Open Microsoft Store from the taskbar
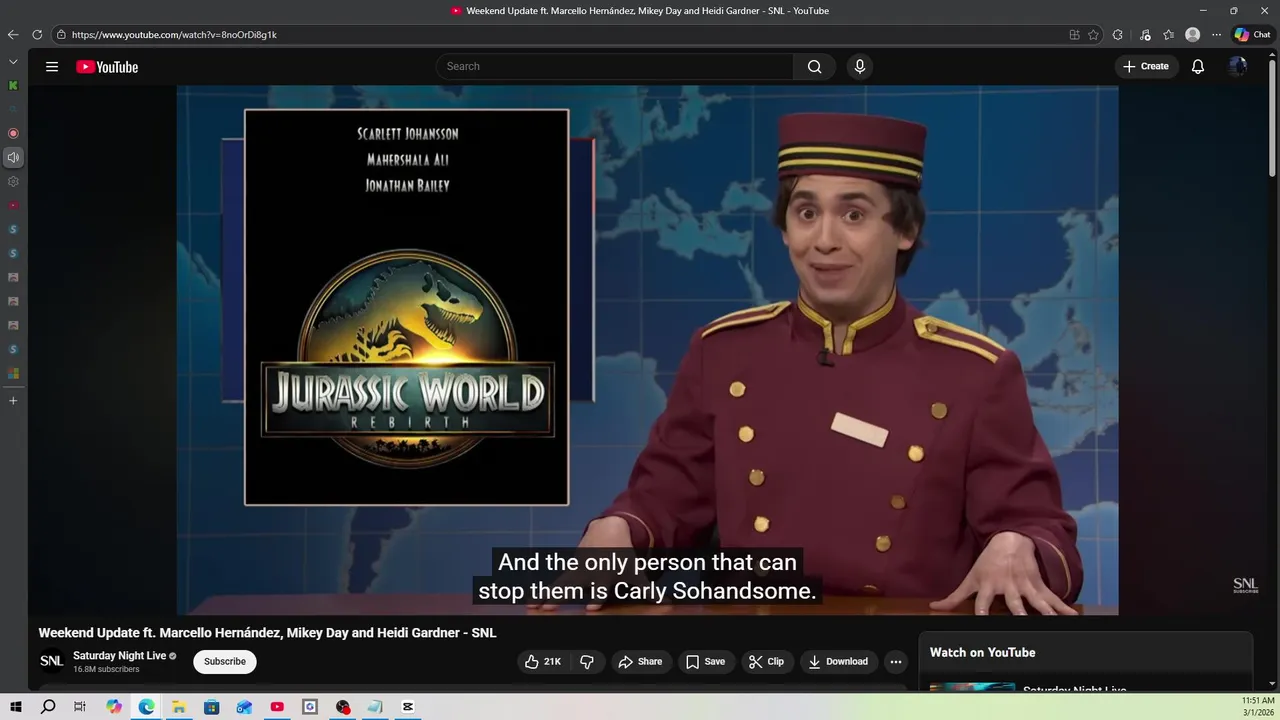Screen dimensions: 1280x720 click(x=211, y=707)
